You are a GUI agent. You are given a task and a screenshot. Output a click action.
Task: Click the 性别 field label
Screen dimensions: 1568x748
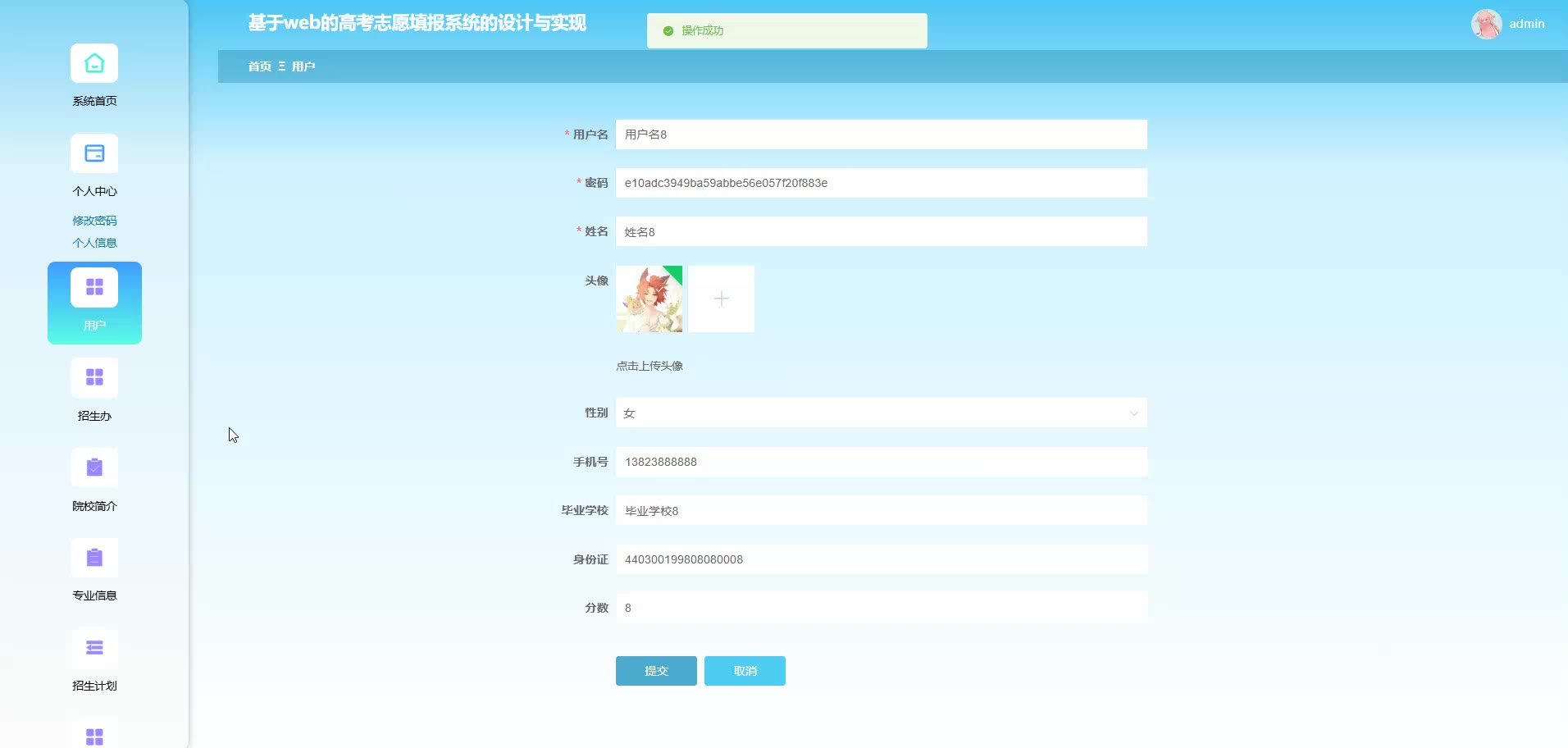pyautogui.click(x=596, y=413)
